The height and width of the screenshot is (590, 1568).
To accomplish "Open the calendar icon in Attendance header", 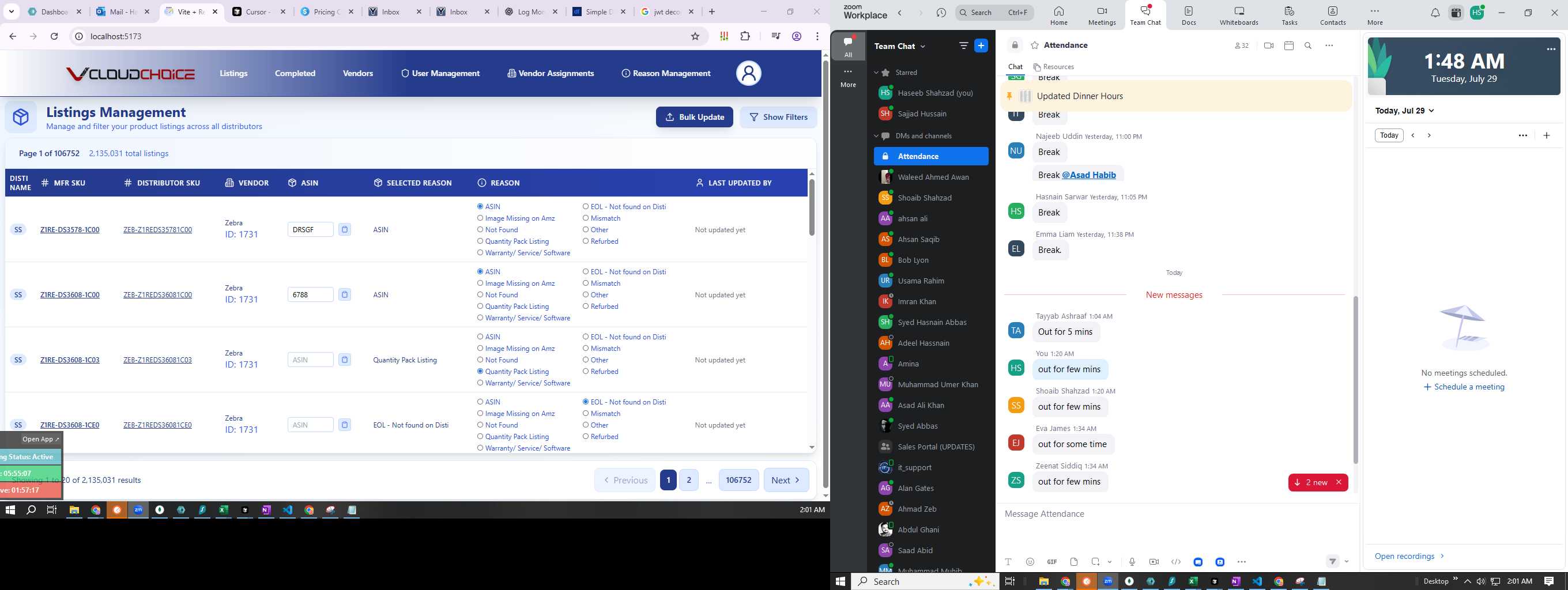I will click(1288, 46).
